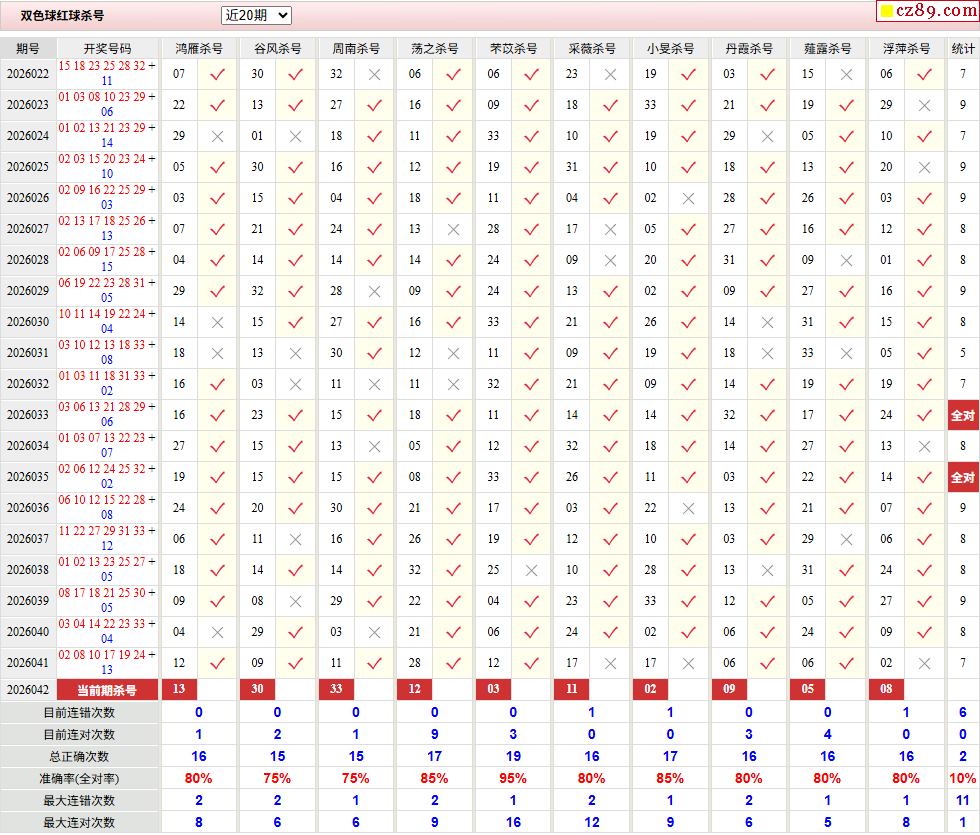Screen dimensions: 980x835
Task: Click the 准确率(全对率) row label
Action: coord(80,778)
